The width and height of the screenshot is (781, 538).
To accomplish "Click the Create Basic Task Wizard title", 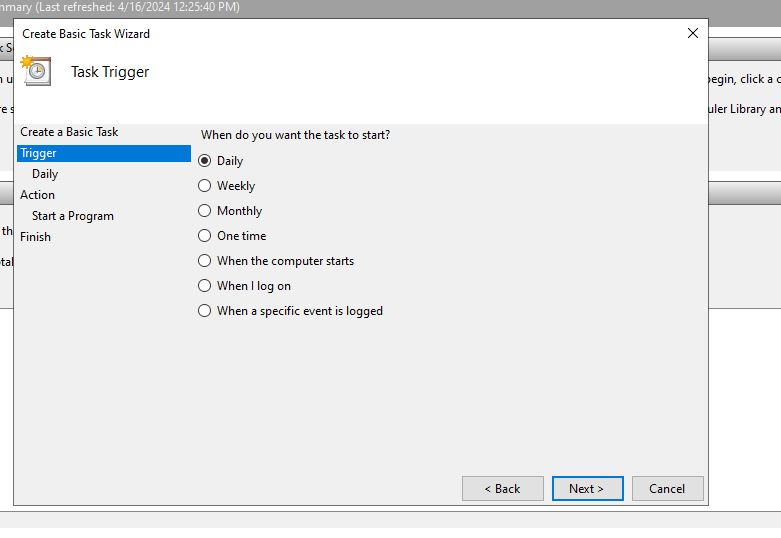I will tap(86, 34).
